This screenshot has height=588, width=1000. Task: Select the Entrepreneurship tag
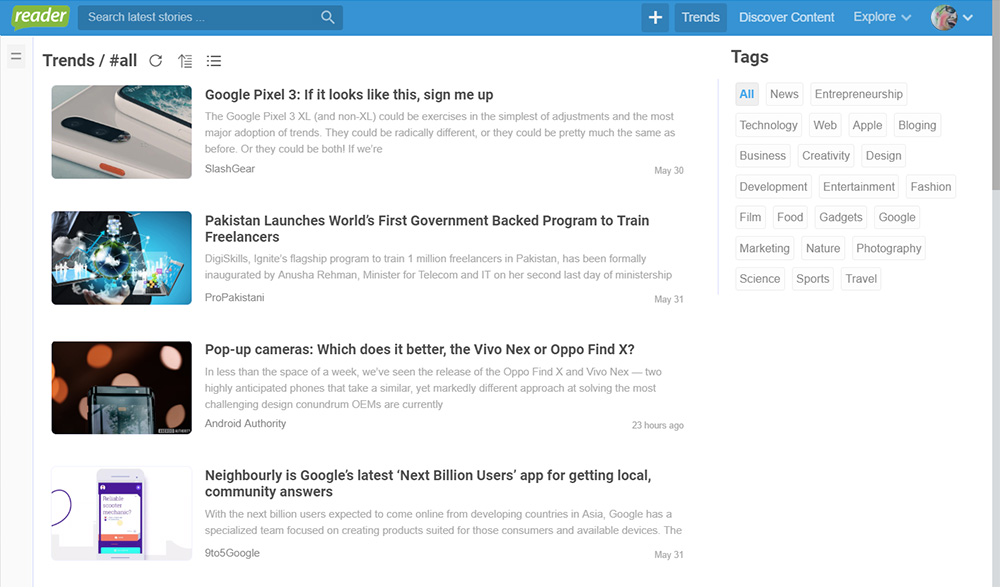858,94
